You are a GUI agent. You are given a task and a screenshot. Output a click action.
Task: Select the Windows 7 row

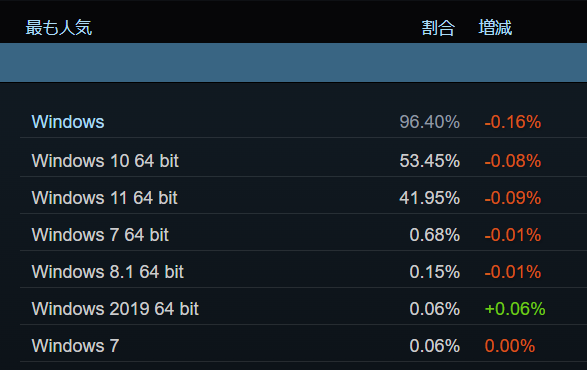(x=303, y=346)
